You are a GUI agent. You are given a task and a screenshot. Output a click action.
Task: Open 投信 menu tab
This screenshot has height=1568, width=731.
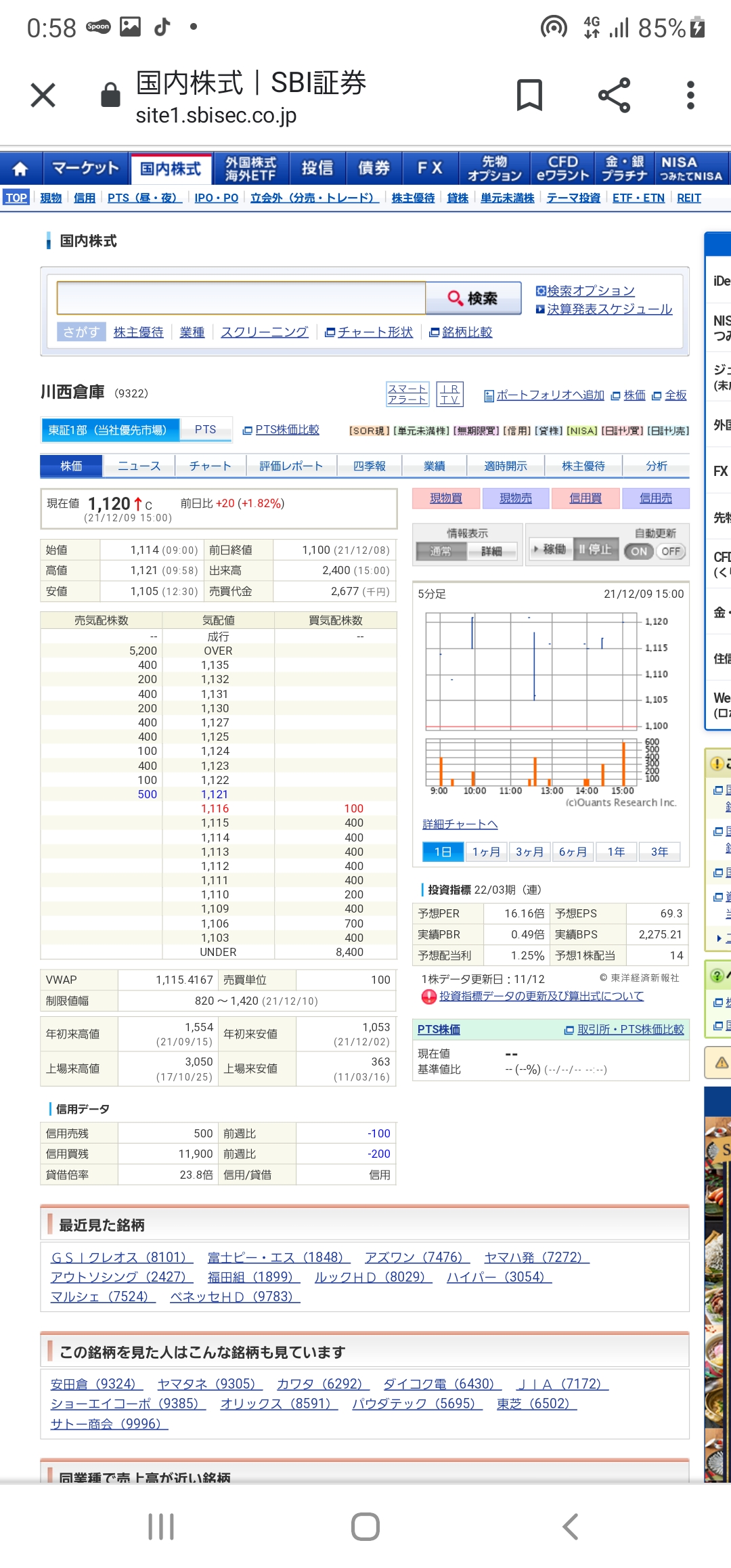tap(317, 168)
